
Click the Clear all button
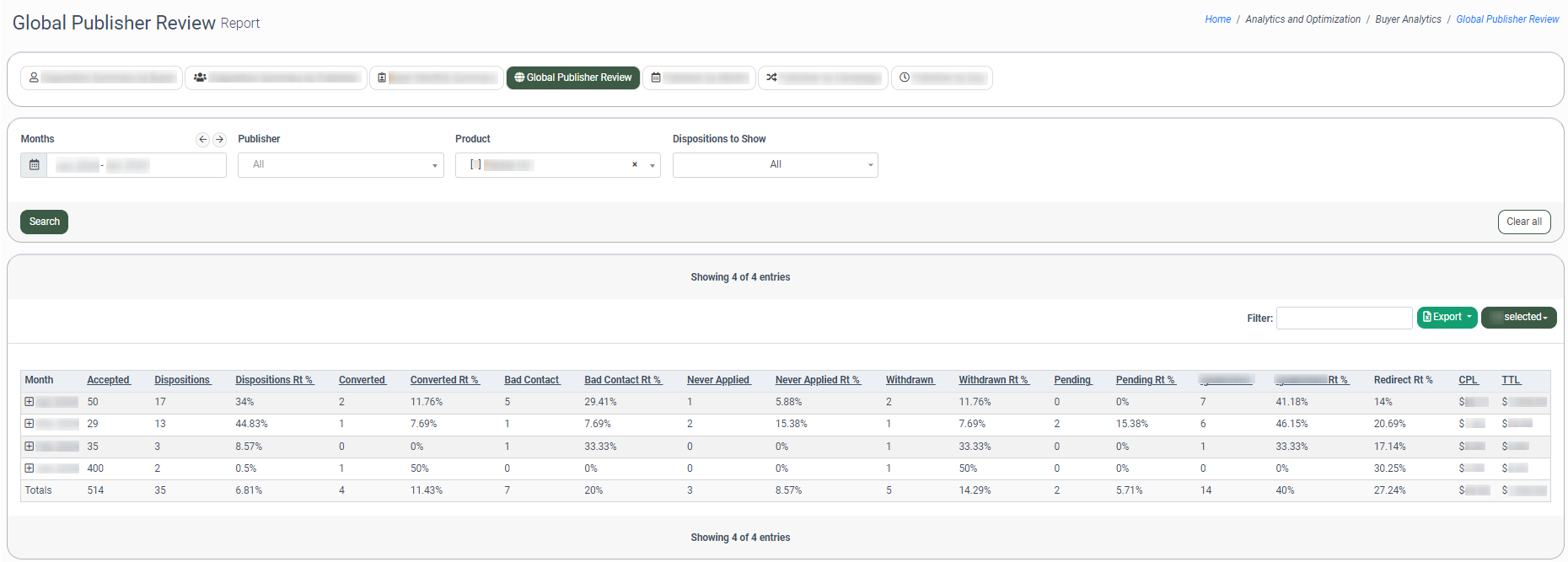point(1523,222)
